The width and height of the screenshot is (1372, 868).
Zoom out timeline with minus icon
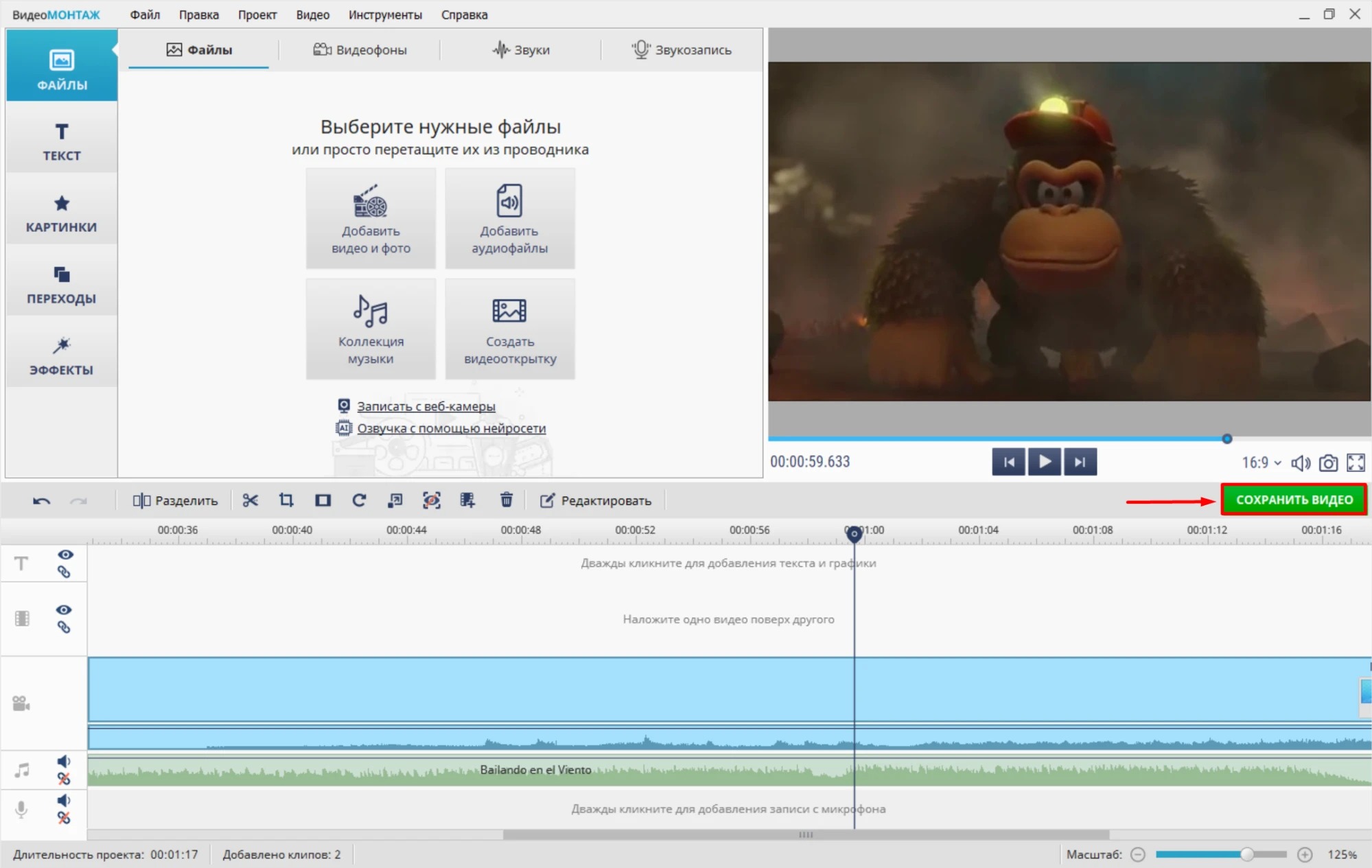point(1138,854)
